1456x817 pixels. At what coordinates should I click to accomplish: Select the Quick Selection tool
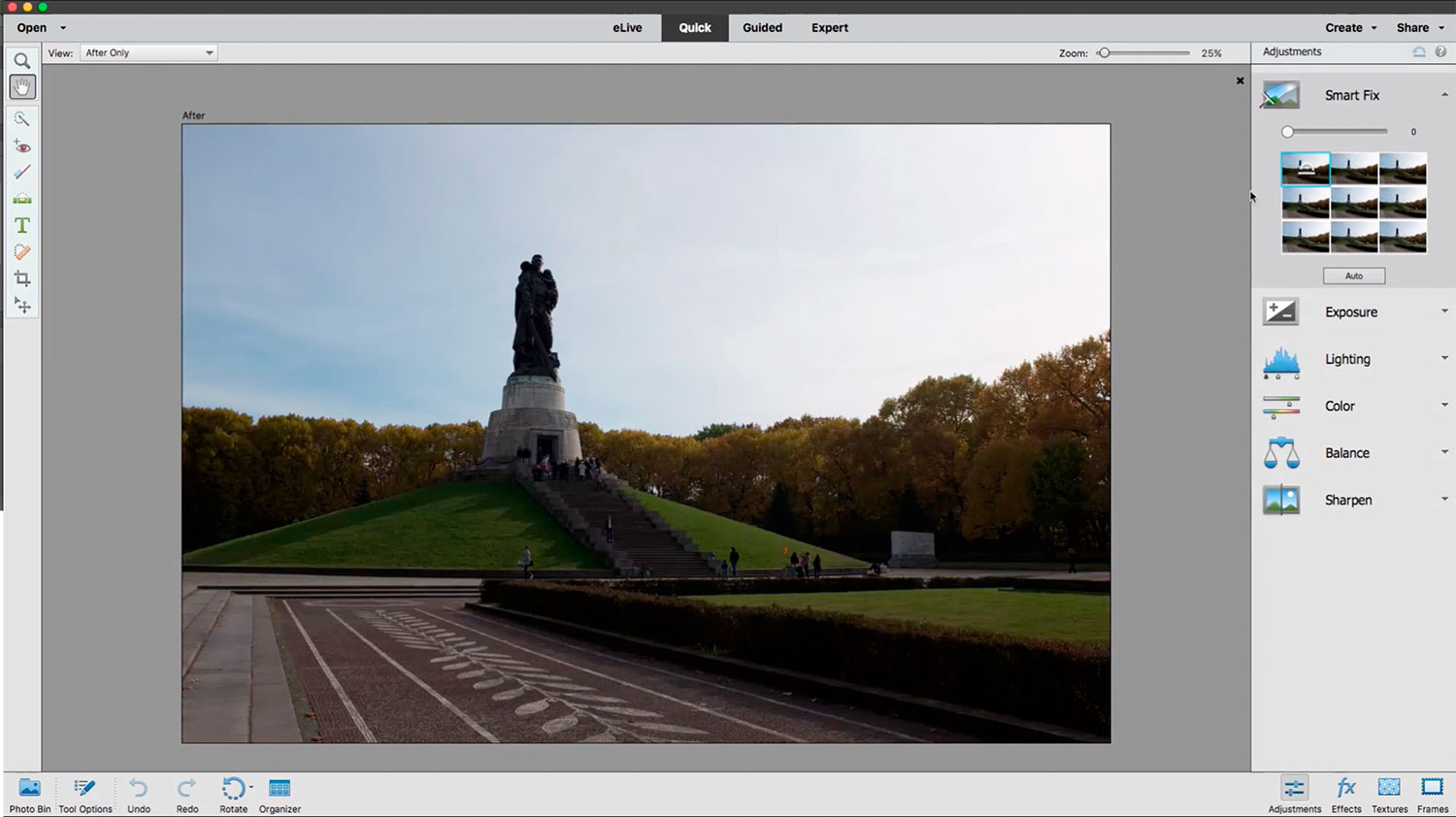coord(21,118)
